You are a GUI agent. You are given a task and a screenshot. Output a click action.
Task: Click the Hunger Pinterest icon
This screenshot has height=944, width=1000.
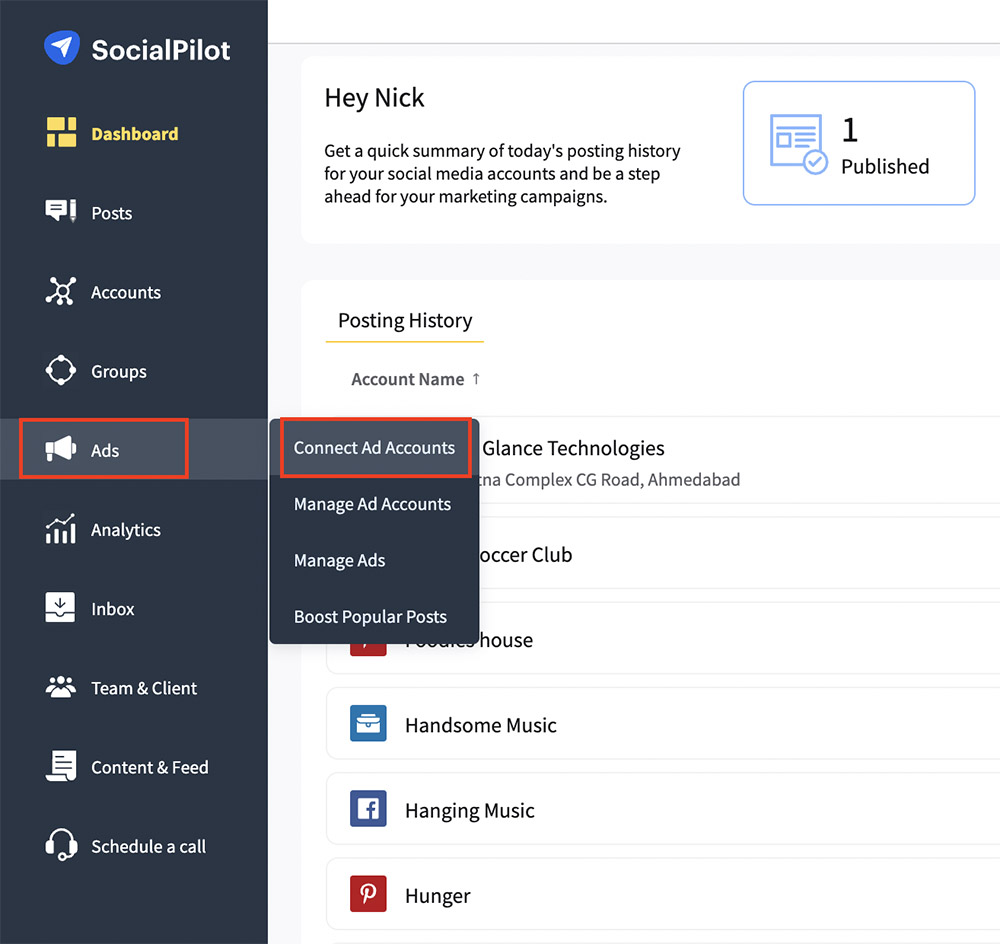pyautogui.click(x=368, y=894)
